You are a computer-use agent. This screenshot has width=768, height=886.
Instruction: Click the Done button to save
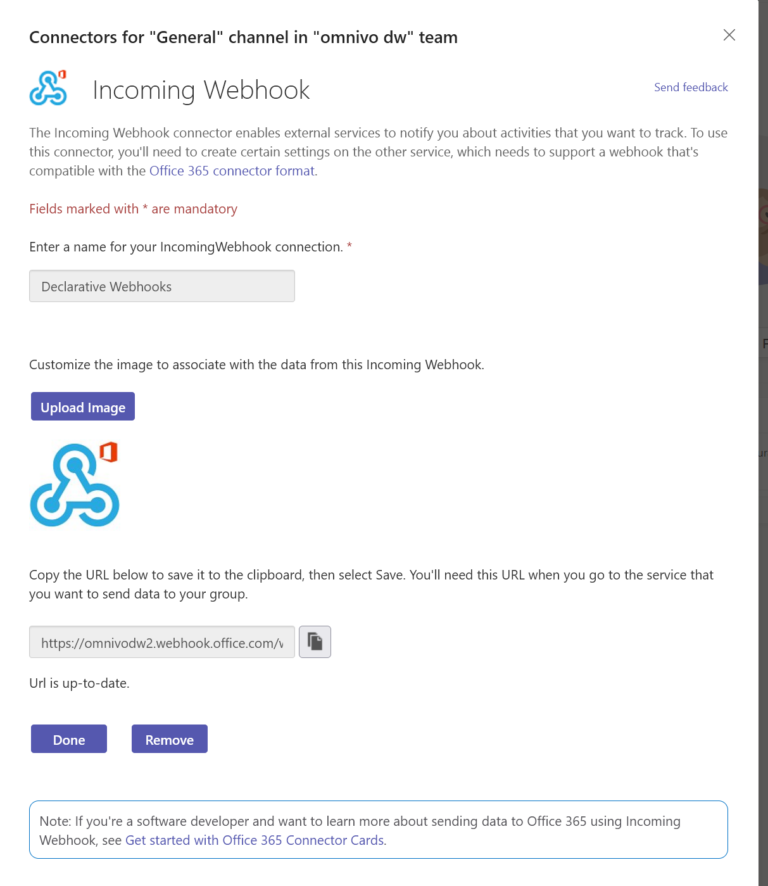coord(68,739)
